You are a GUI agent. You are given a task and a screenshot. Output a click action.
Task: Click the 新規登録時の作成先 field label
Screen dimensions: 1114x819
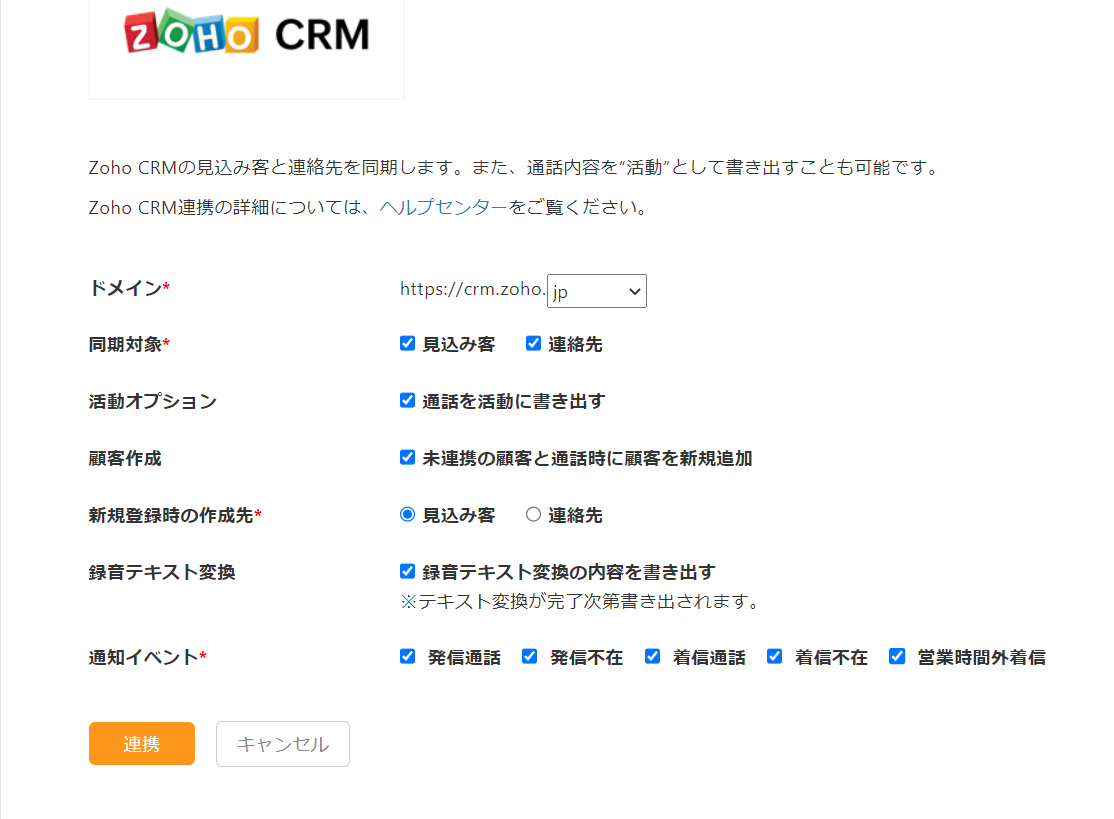click(x=175, y=515)
